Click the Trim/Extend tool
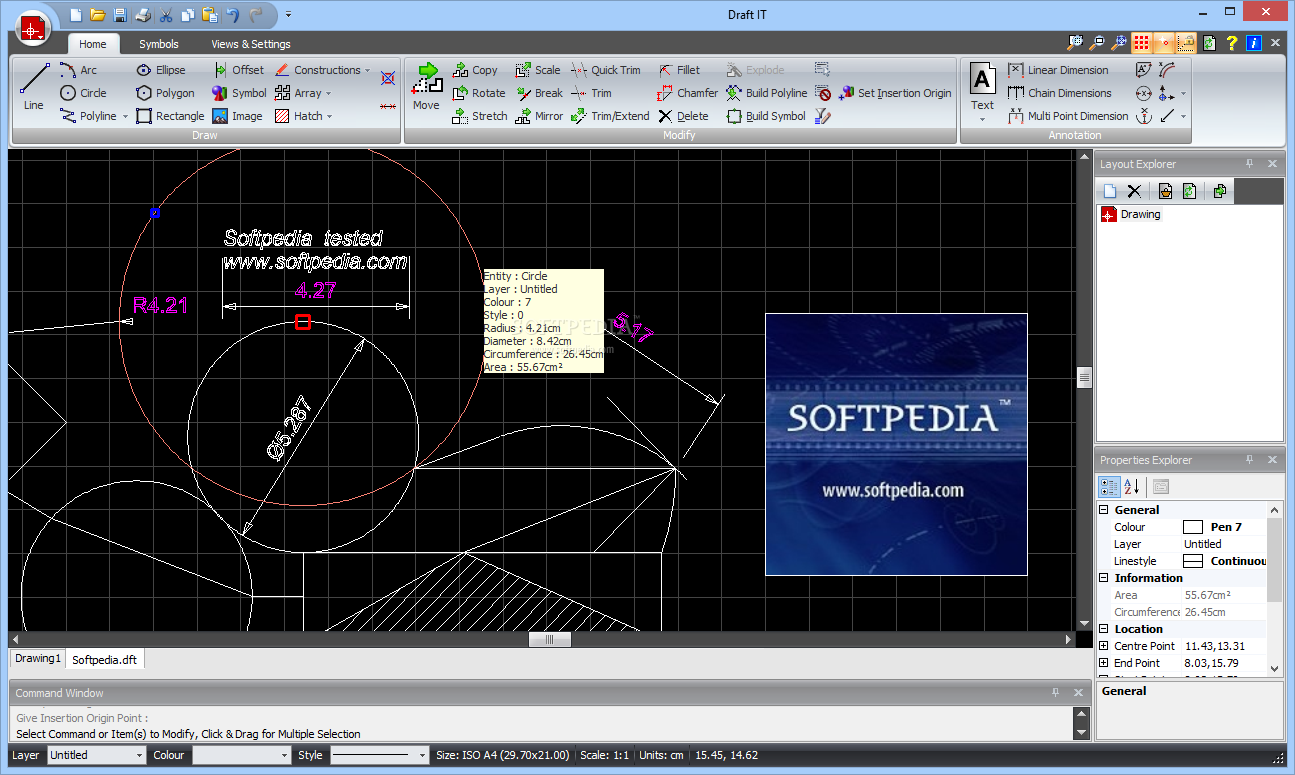 [610, 116]
